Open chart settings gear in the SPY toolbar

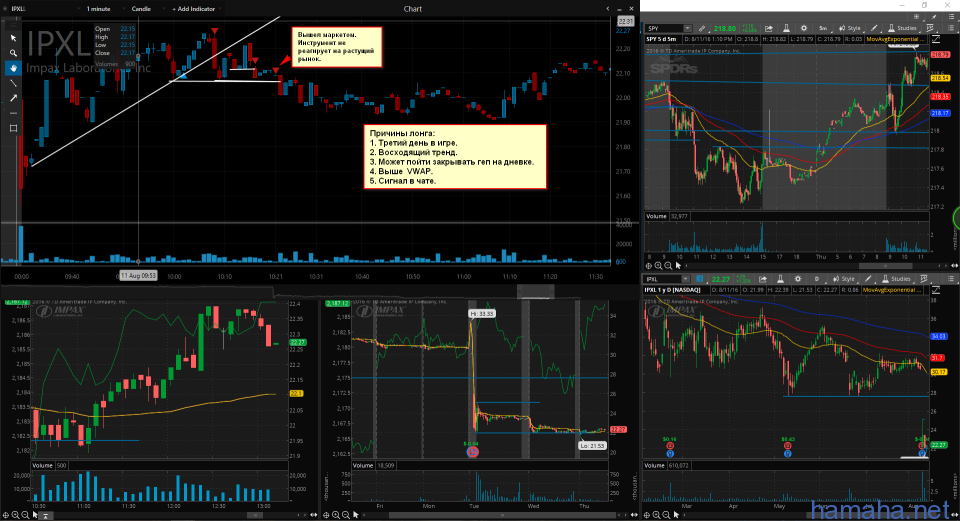tap(804, 28)
